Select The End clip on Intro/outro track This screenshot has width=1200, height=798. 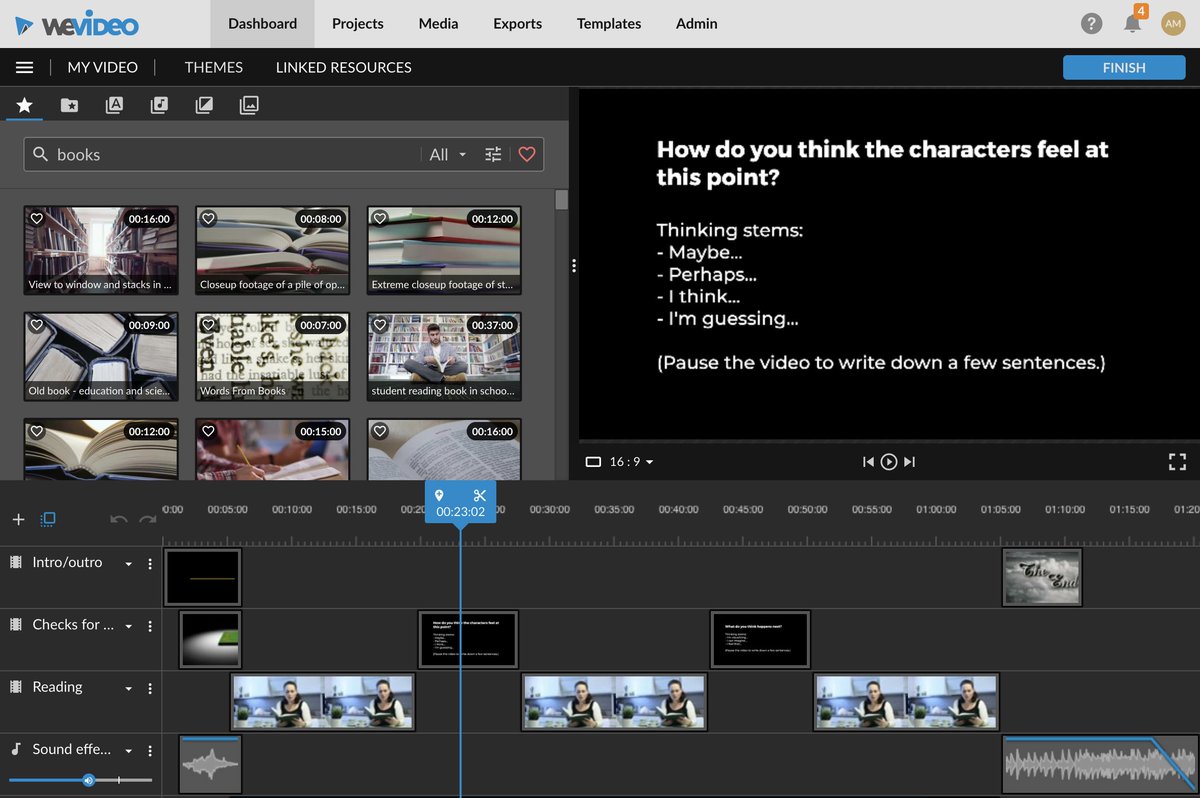point(1042,577)
